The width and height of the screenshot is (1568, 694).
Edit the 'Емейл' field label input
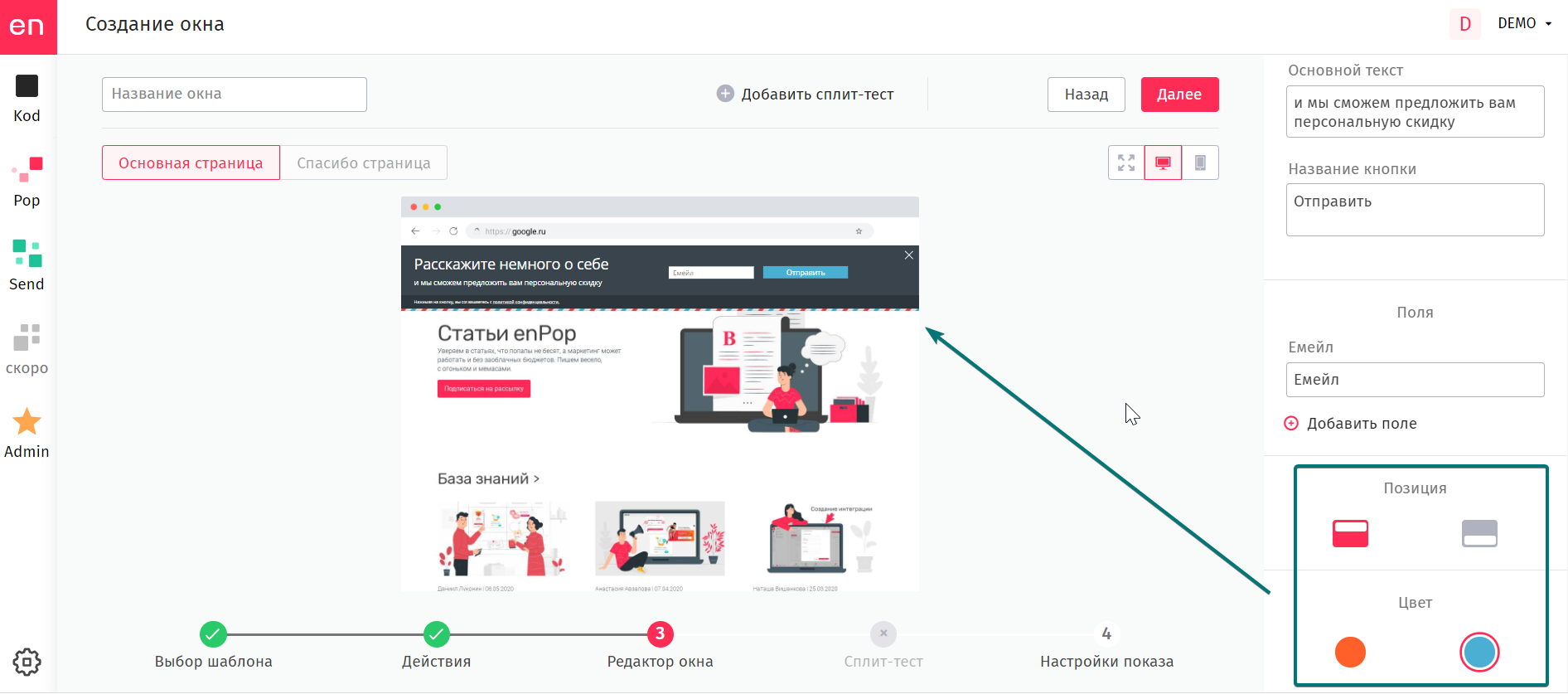pyautogui.click(x=1415, y=380)
